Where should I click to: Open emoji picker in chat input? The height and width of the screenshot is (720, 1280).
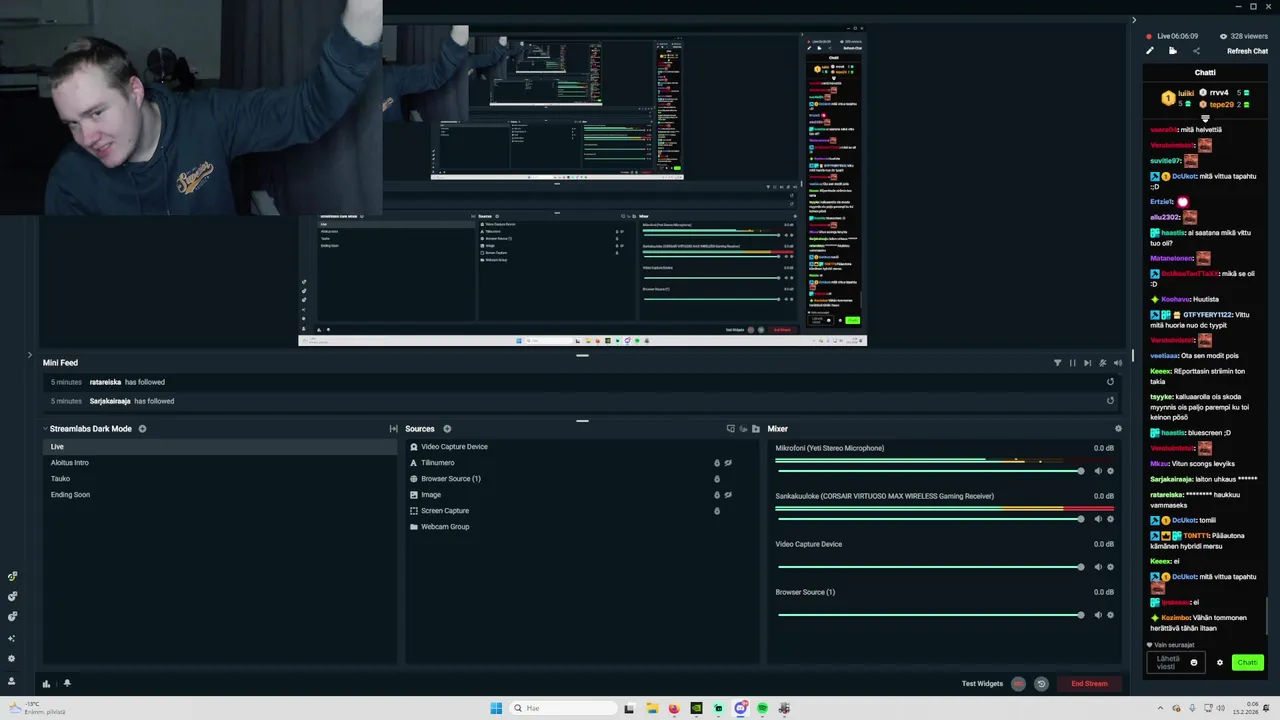coord(1193,663)
